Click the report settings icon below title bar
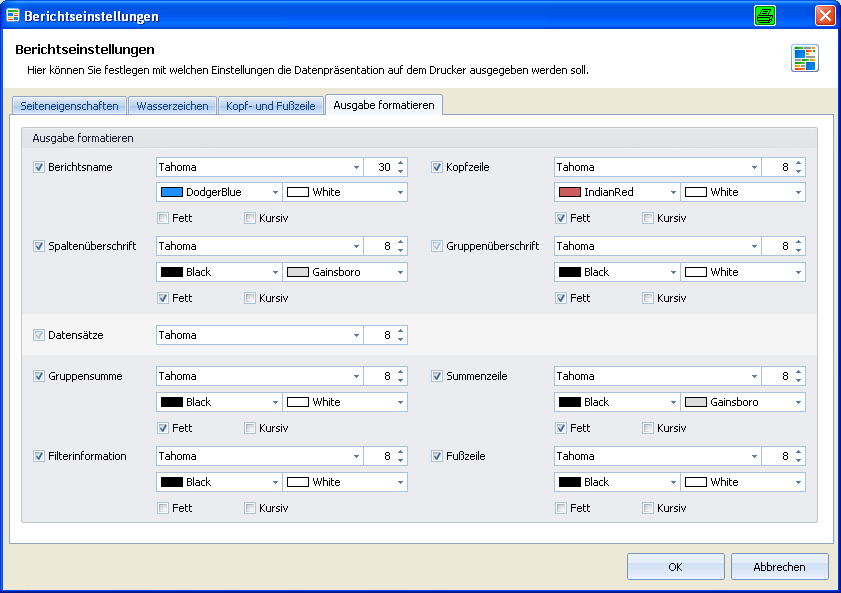The width and height of the screenshot is (841, 593). point(805,58)
